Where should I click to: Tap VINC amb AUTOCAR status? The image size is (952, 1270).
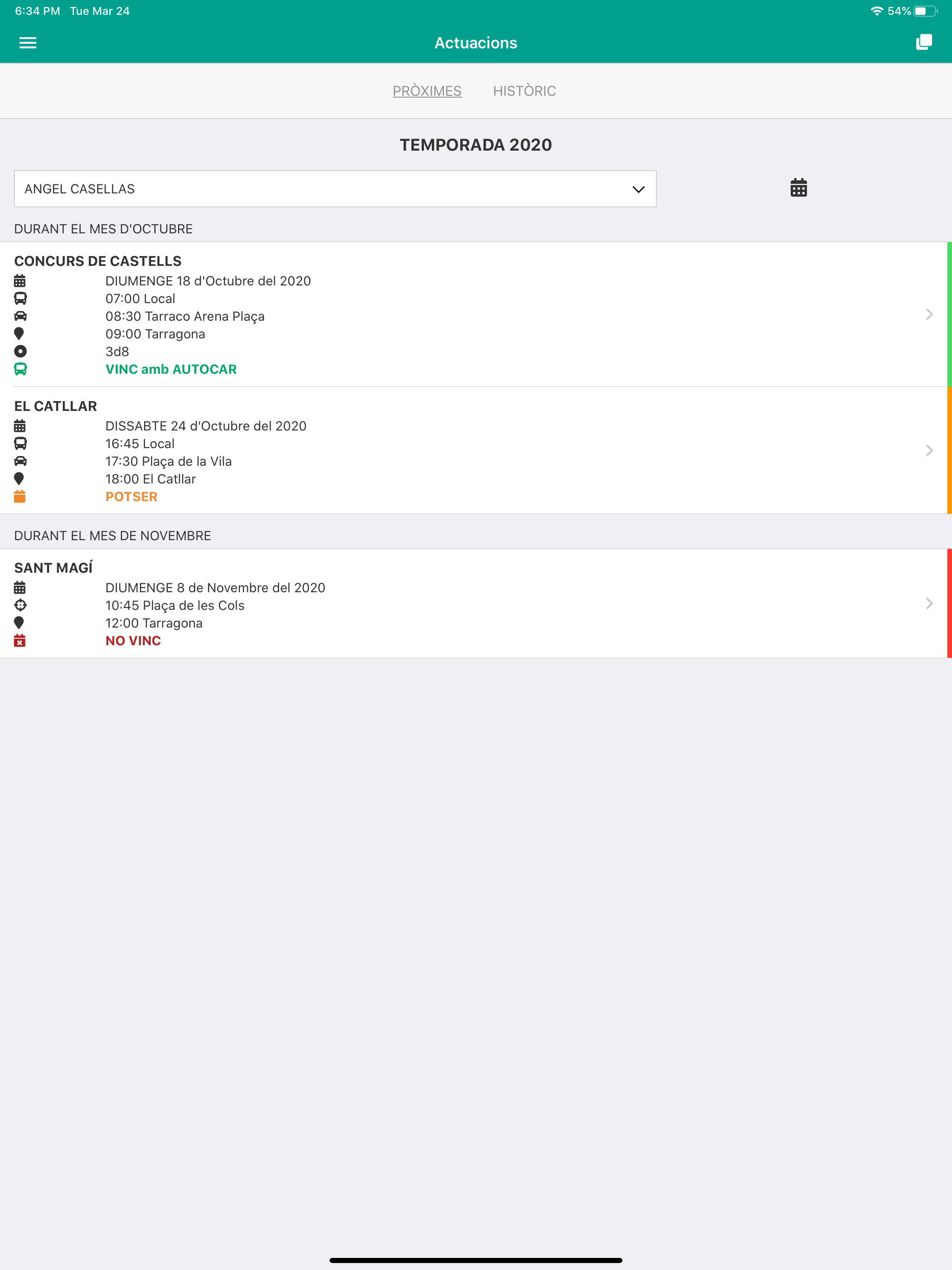171,369
